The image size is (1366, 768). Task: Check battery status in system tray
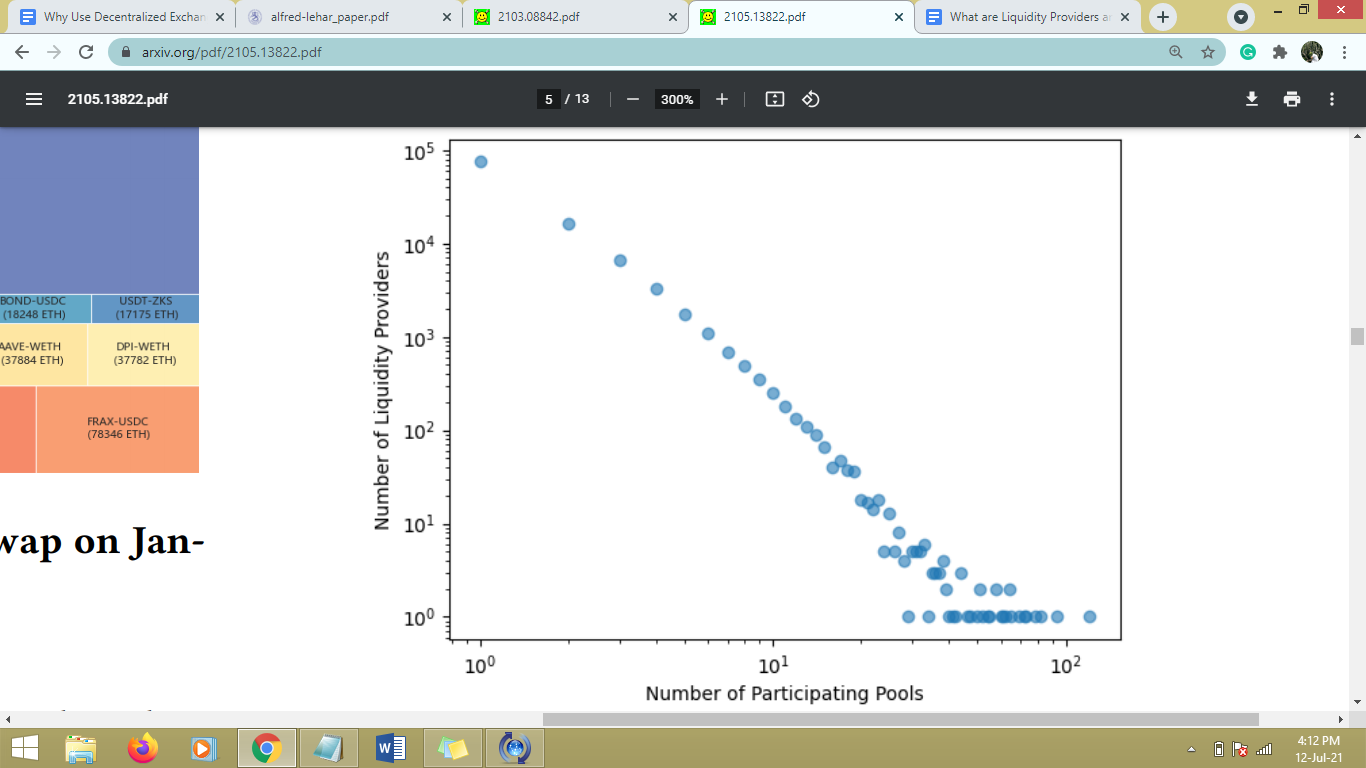1219,749
